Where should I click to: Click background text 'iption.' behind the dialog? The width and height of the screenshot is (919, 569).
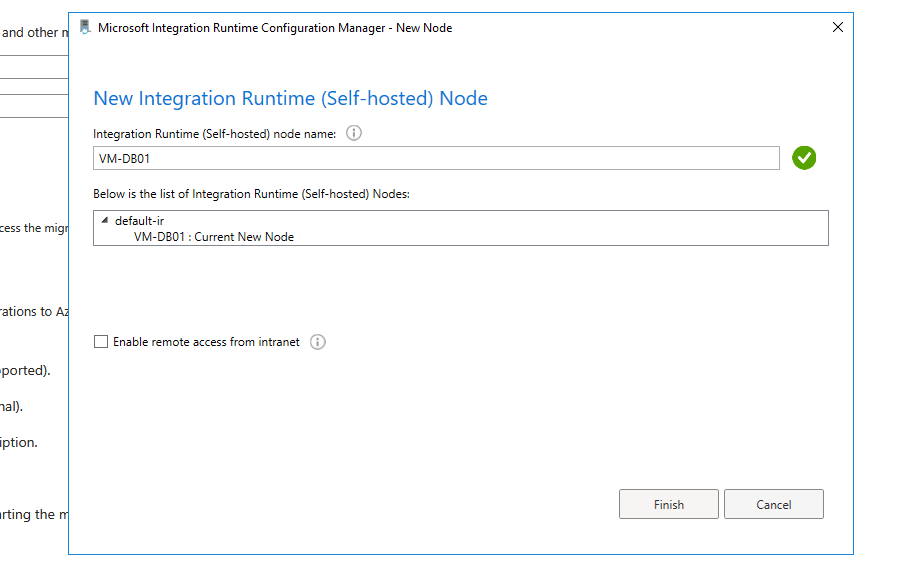tap(19, 442)
